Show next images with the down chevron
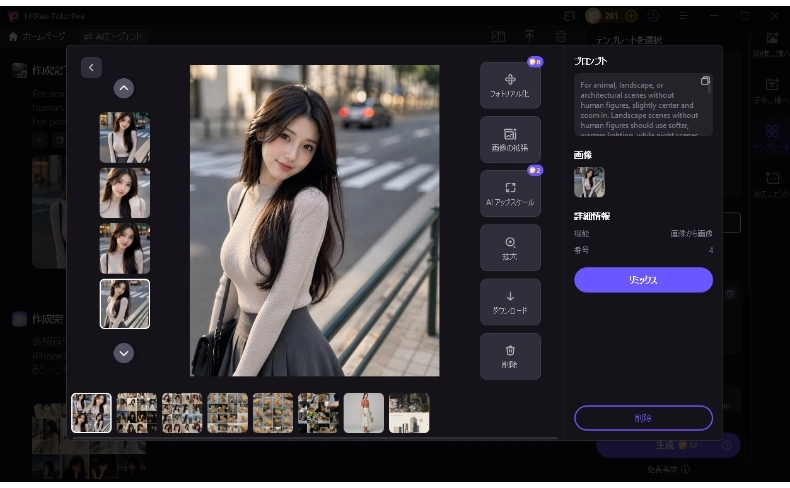 [124, 353]
